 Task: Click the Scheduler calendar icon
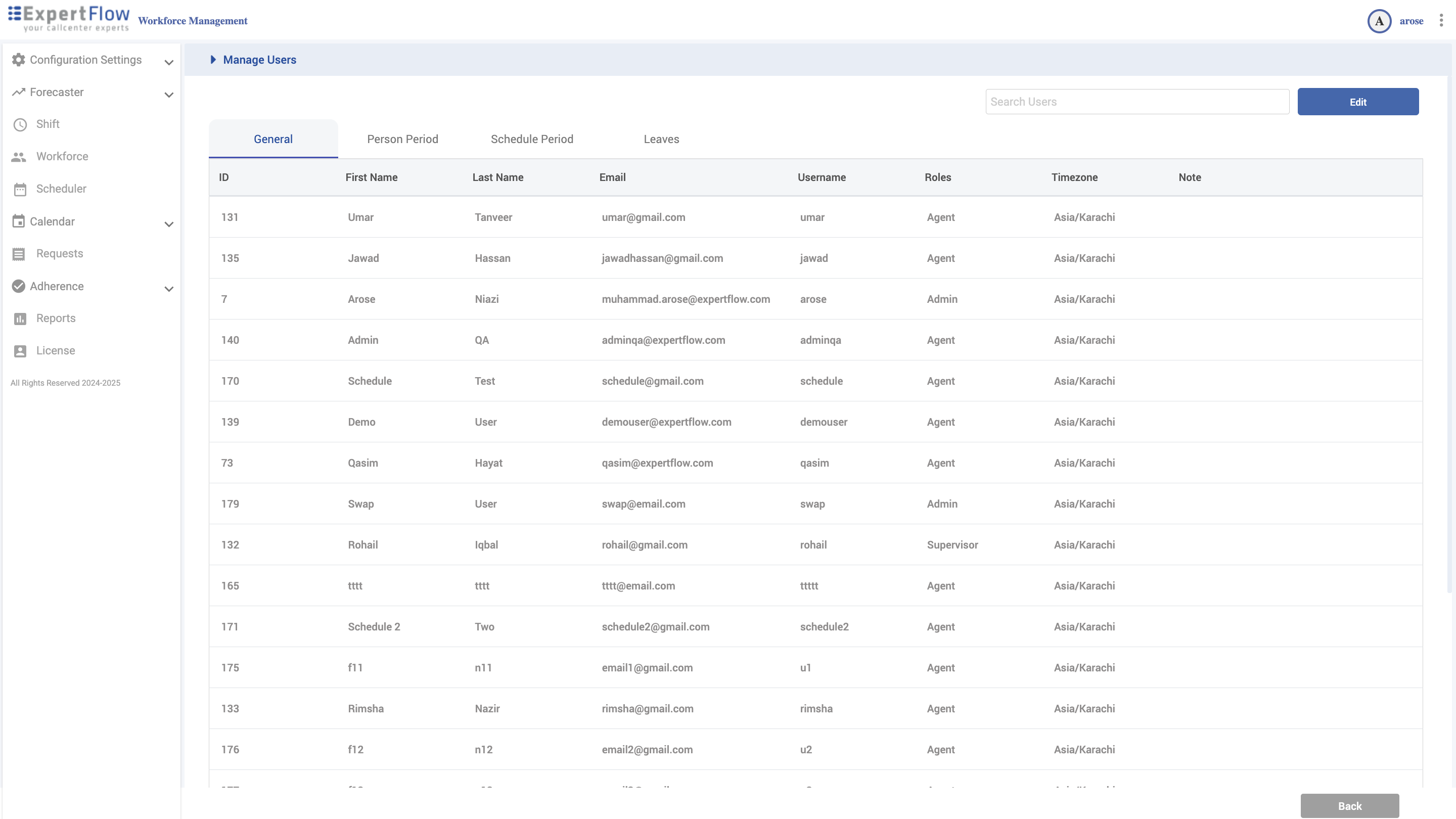20,190
